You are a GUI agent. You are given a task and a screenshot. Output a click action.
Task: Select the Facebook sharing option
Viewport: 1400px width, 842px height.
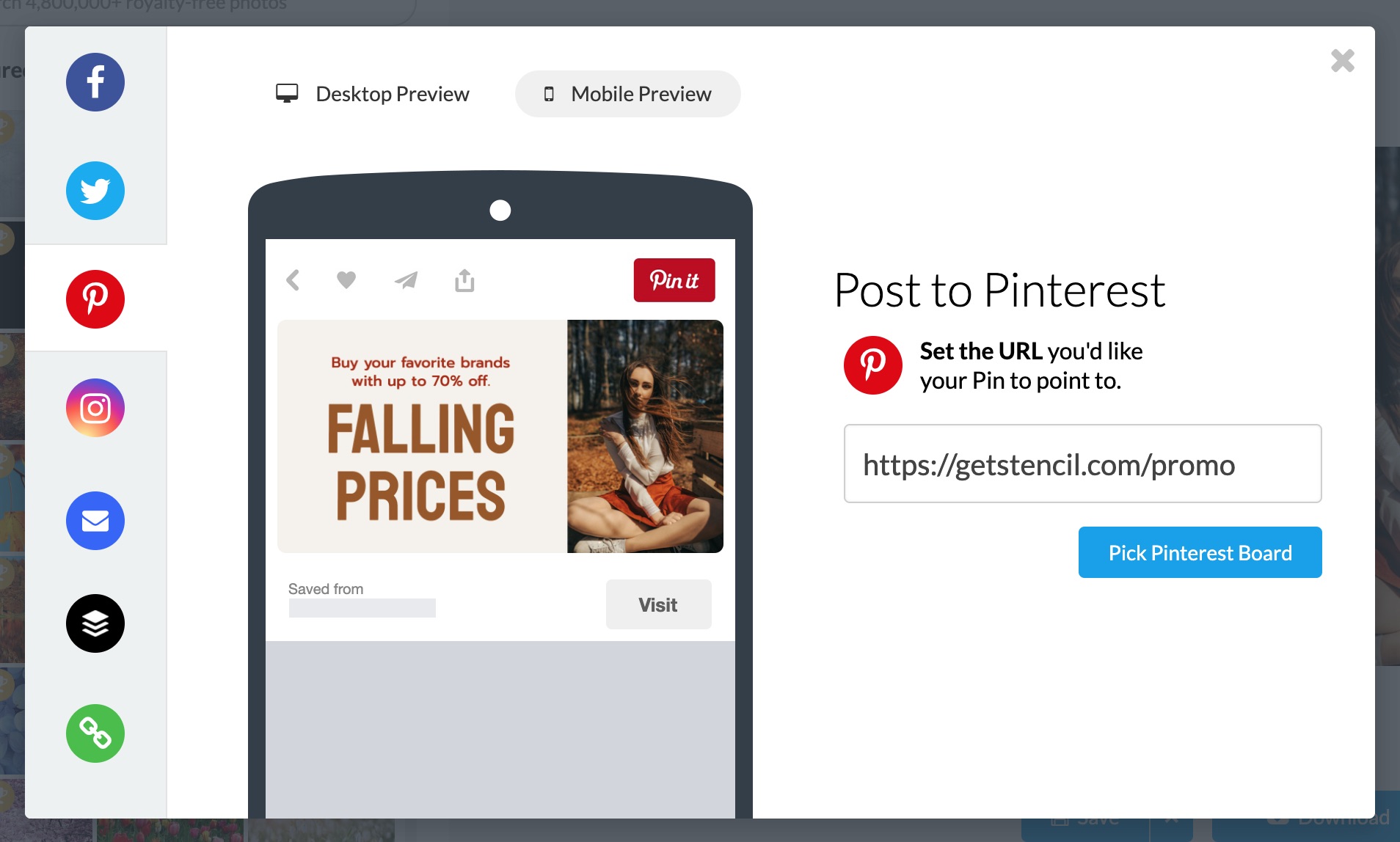(95, 81)
